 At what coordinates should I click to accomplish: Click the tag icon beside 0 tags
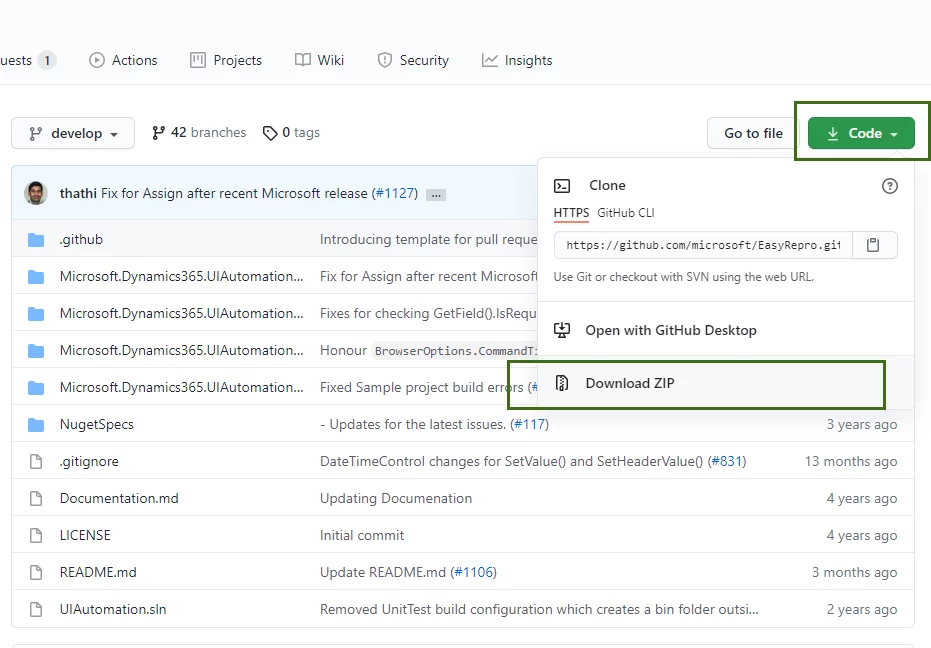[270, 133]
